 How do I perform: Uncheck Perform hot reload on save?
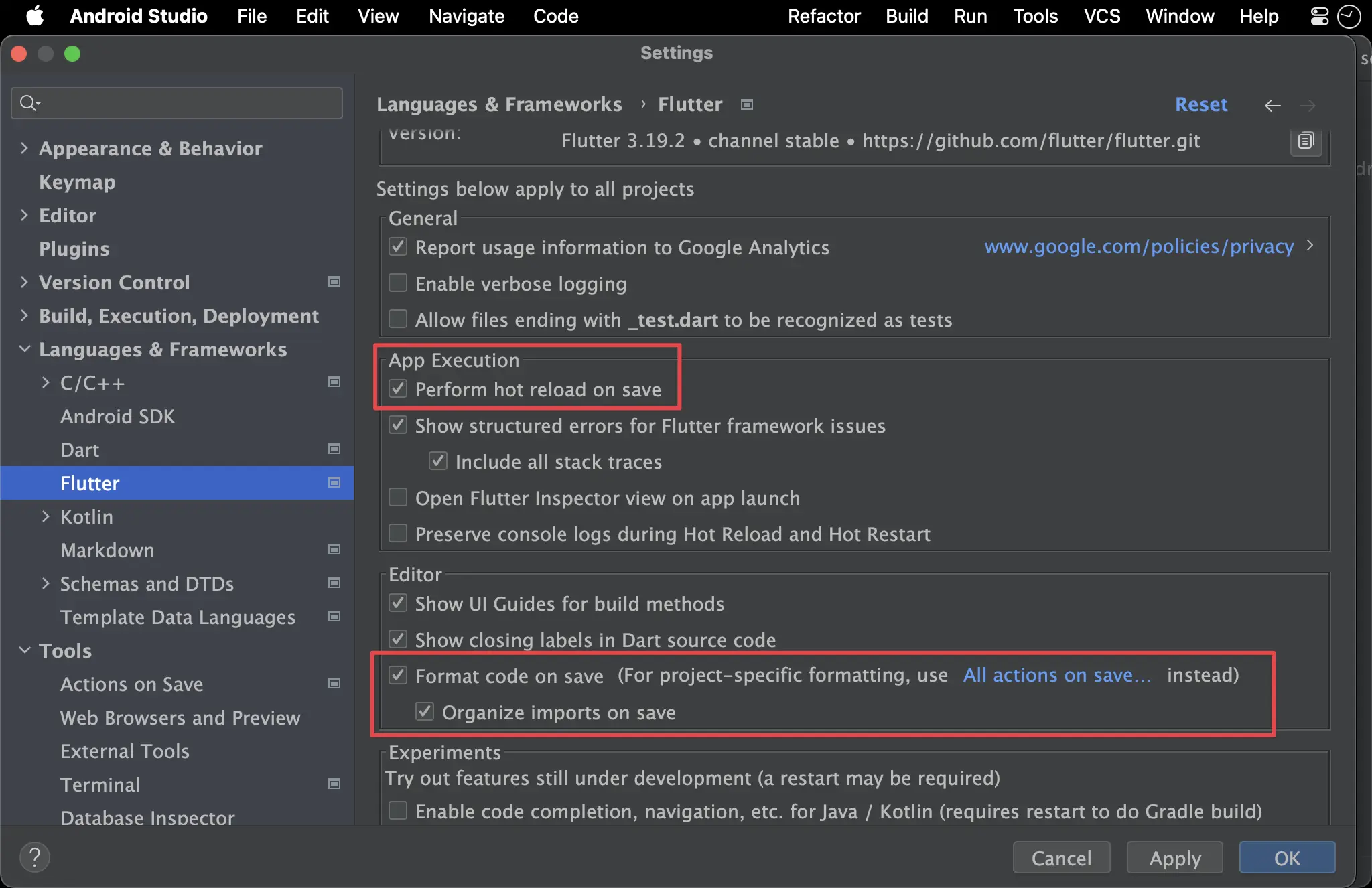398,389
